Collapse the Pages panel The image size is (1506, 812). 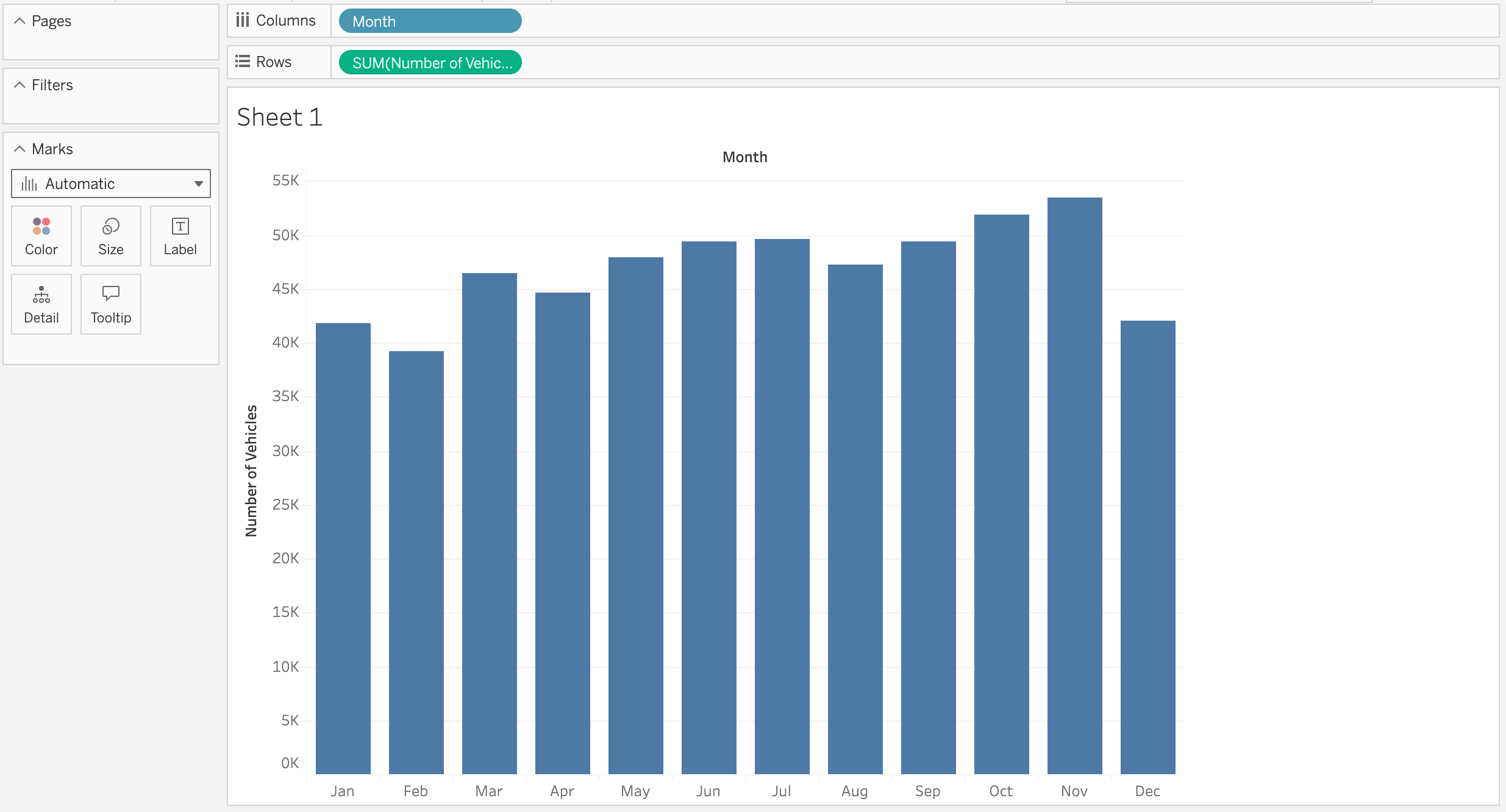(19, 20)
